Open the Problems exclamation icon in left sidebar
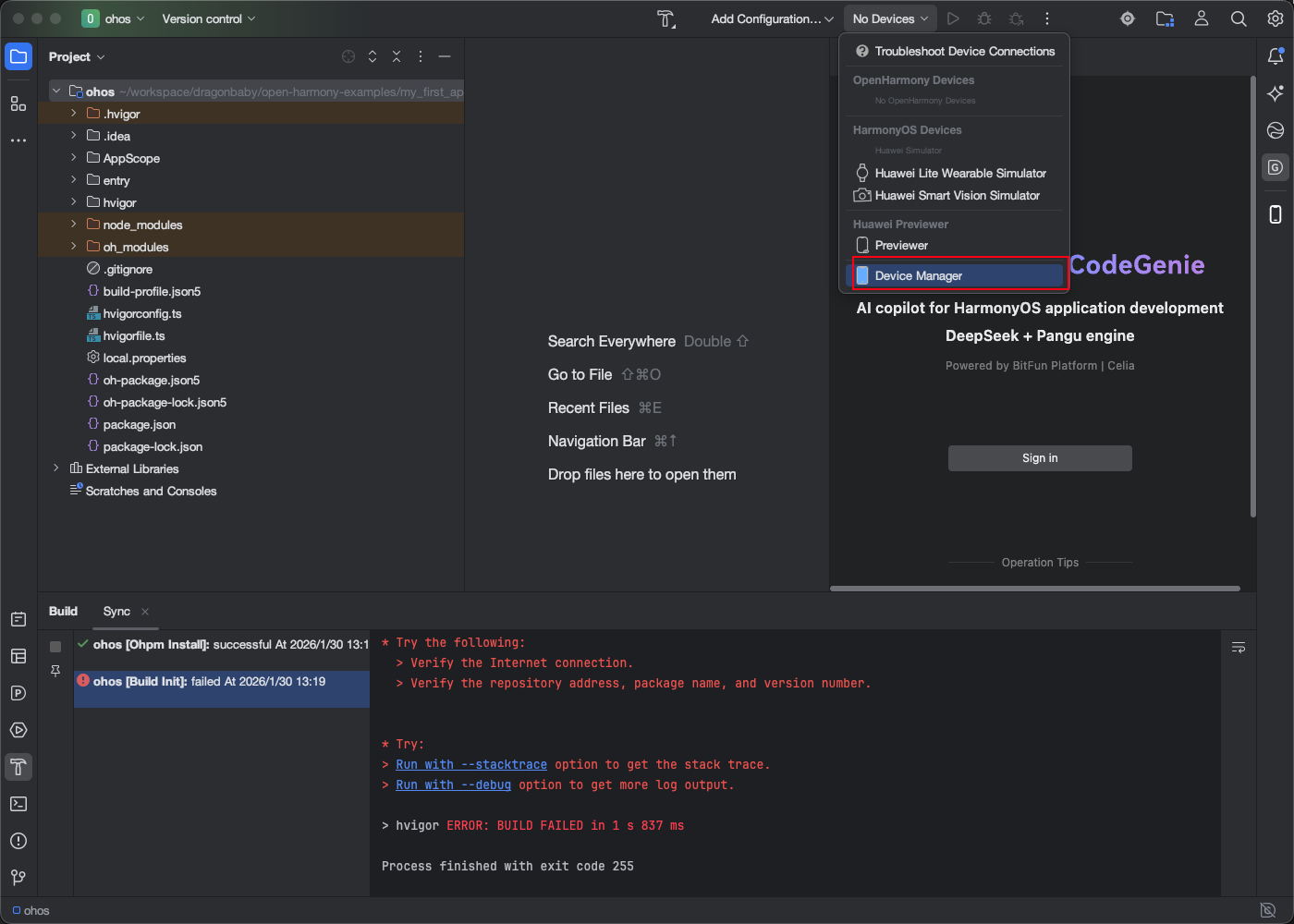 [18, 841]
